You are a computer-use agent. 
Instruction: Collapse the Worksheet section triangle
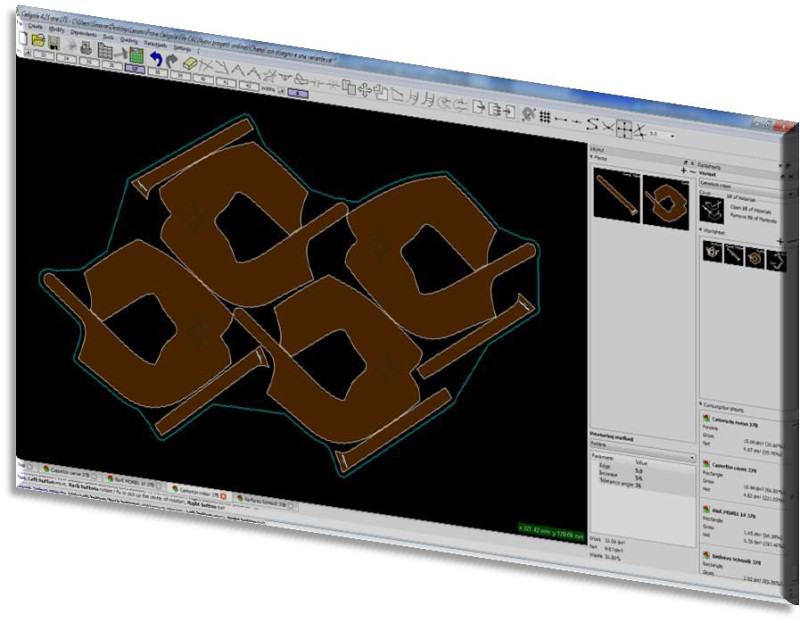[x=701, y=230]
